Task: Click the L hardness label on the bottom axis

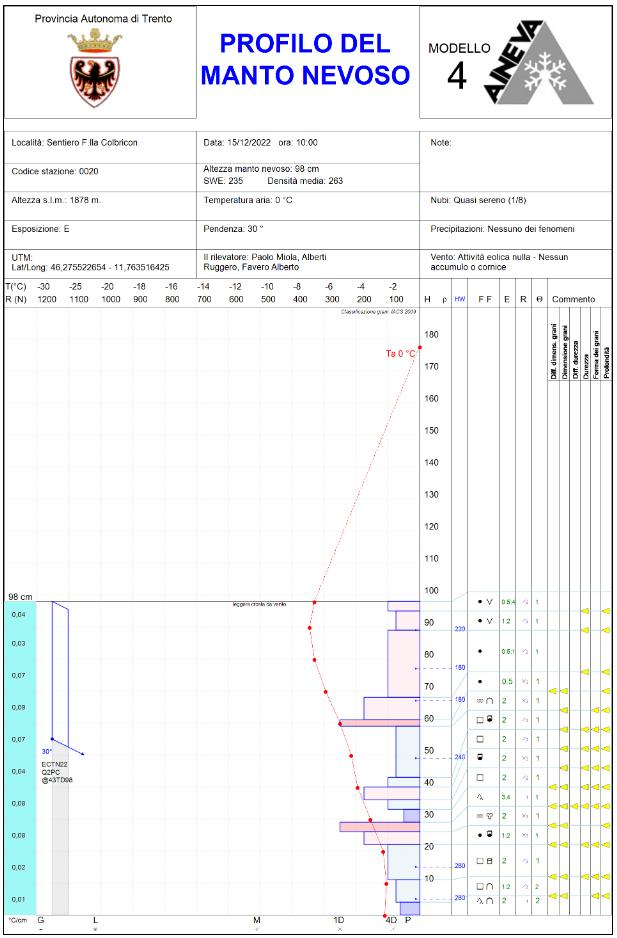Action: coord(95,920)
